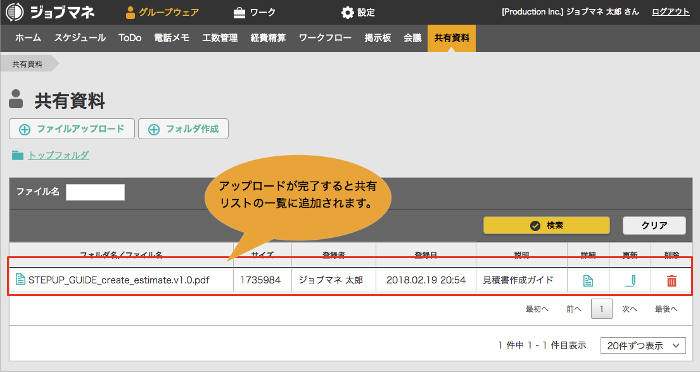Viewport: 700px width, 372px height.
Task: Click the 共有資料 breadcrumb
Action: (x=27, y=64)
